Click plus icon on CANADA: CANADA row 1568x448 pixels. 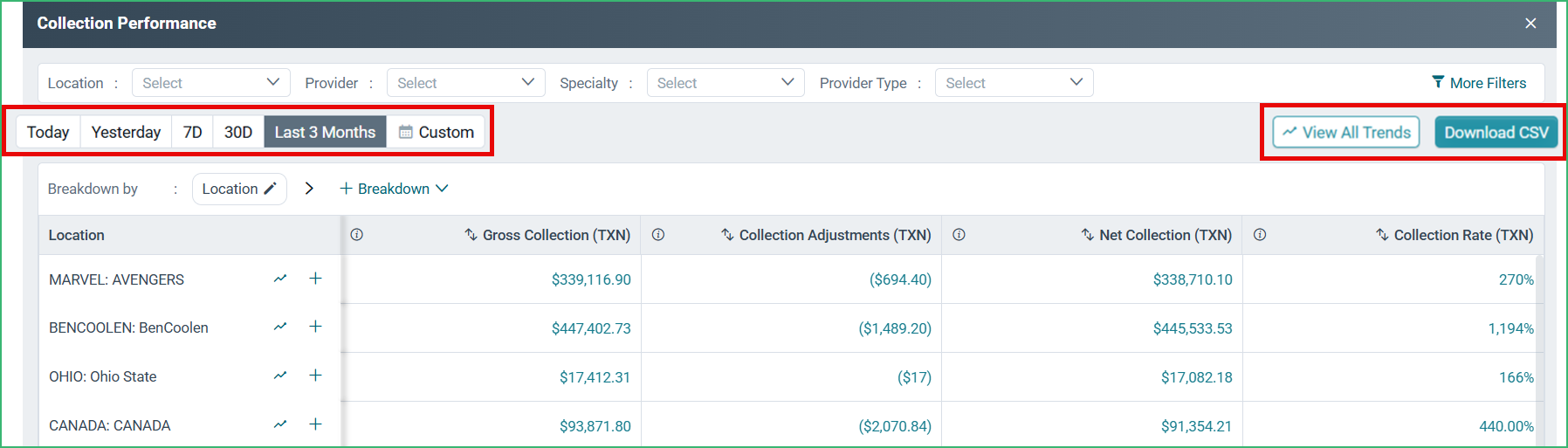click(316, 424)
